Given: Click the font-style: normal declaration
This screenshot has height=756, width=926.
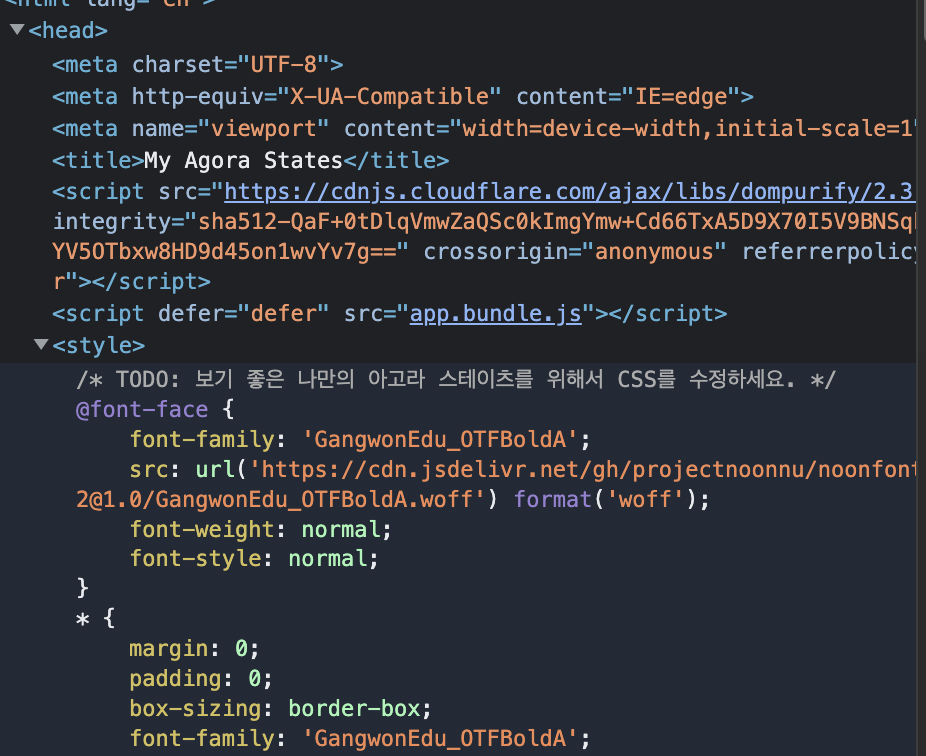Looking at the screenshot, I should (254, 558).
